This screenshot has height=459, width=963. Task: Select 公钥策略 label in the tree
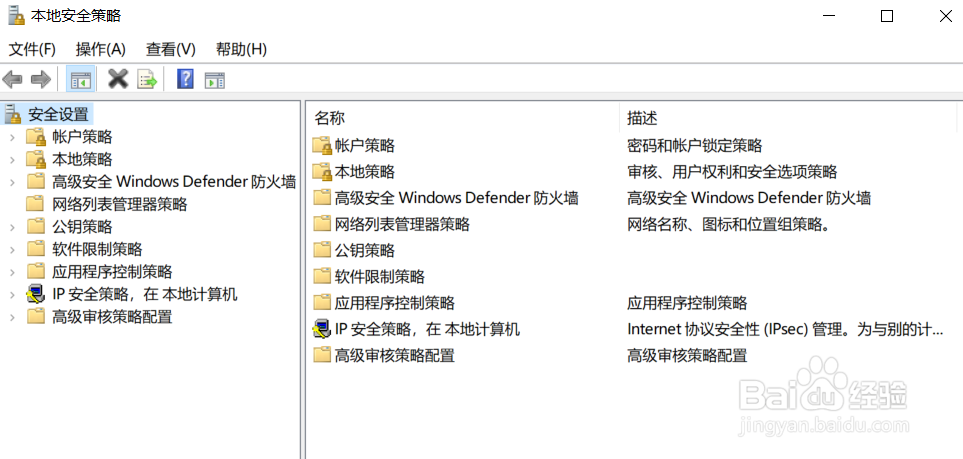click(x=82, y=227)
